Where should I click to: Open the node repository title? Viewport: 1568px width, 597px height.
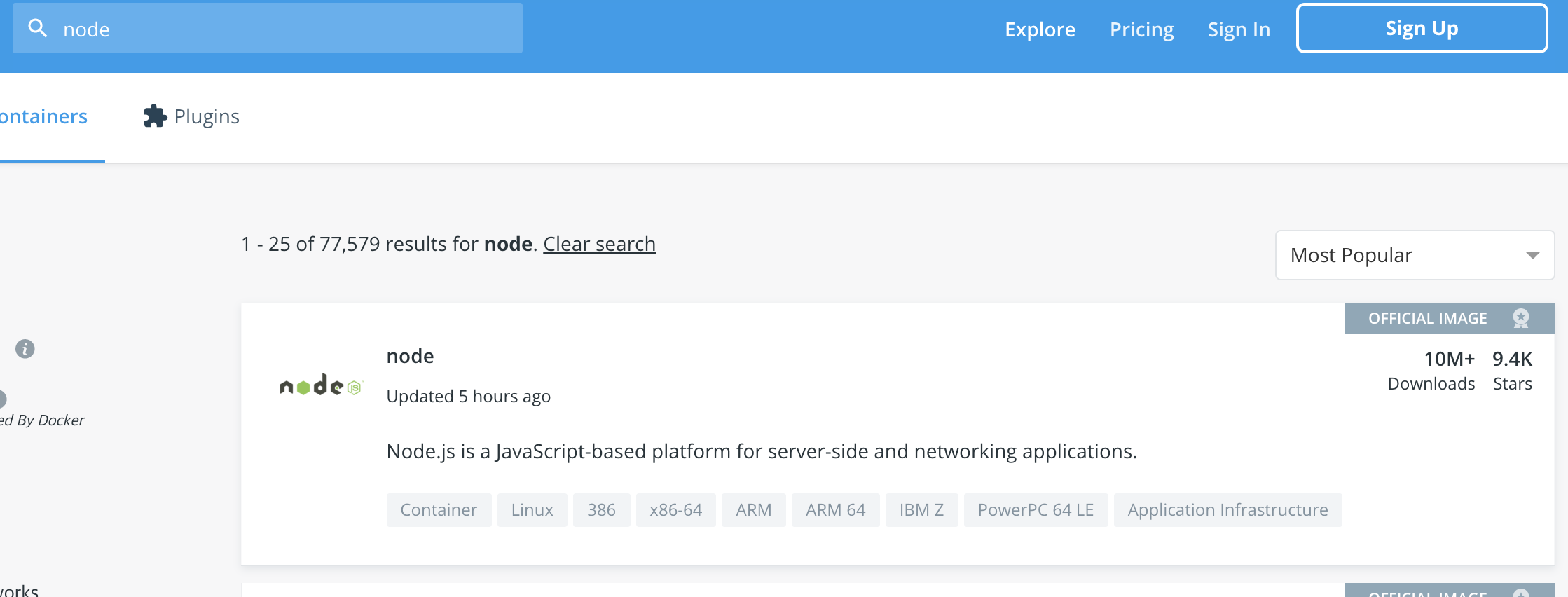(x=410, y=356)
